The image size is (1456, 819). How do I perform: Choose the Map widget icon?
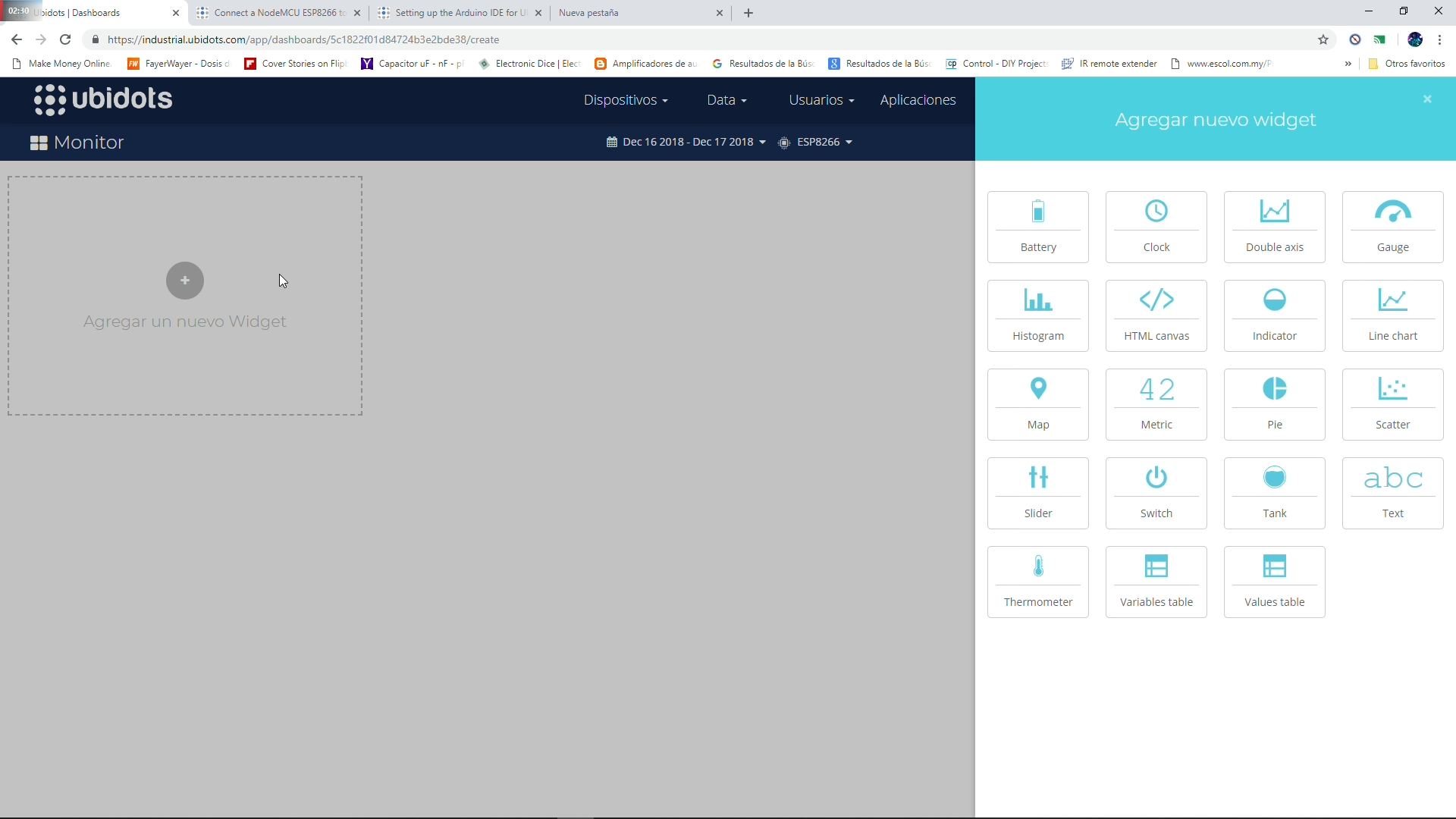(1037, 403)
